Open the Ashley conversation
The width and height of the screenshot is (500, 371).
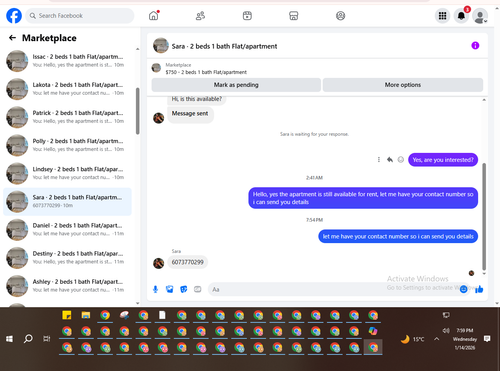click(x=67, y=286)
